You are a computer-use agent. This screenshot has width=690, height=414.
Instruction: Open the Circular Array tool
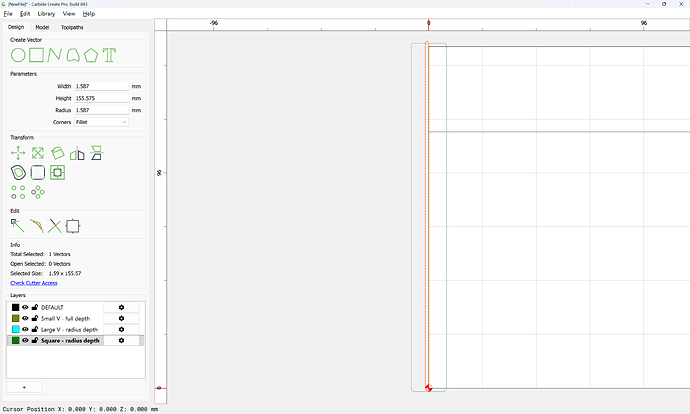38,192
